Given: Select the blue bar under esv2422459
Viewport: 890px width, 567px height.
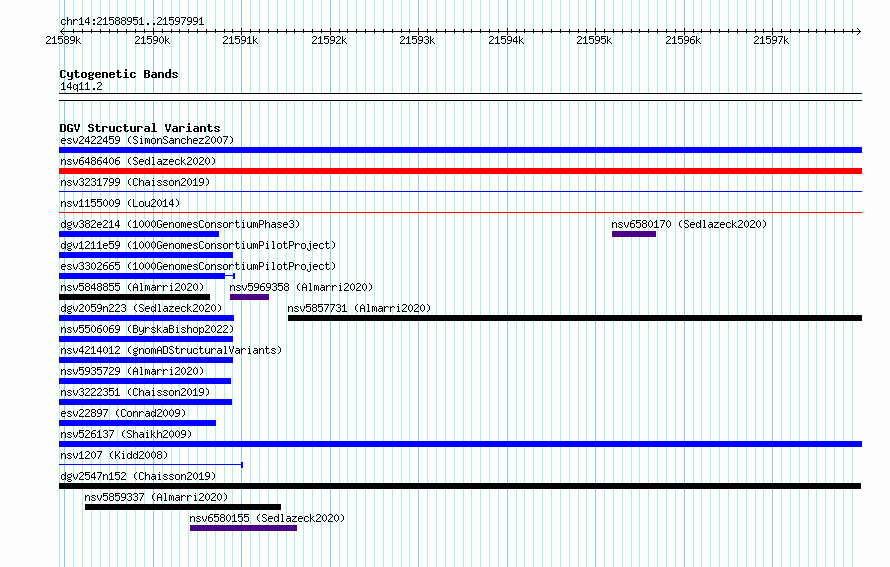Looking at the screenshot, I should [x=460, y=150].
